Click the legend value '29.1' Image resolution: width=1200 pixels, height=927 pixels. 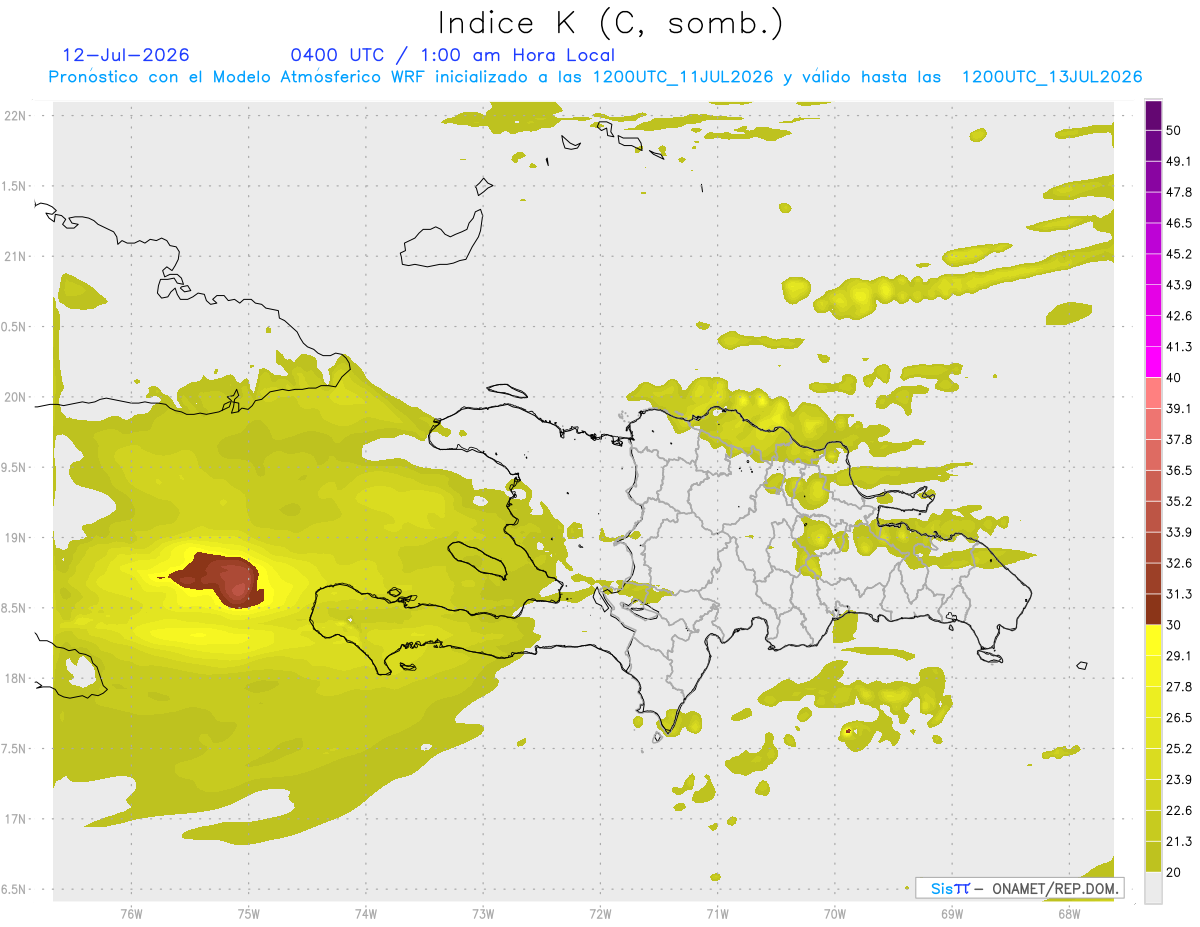pos(1179,656)
